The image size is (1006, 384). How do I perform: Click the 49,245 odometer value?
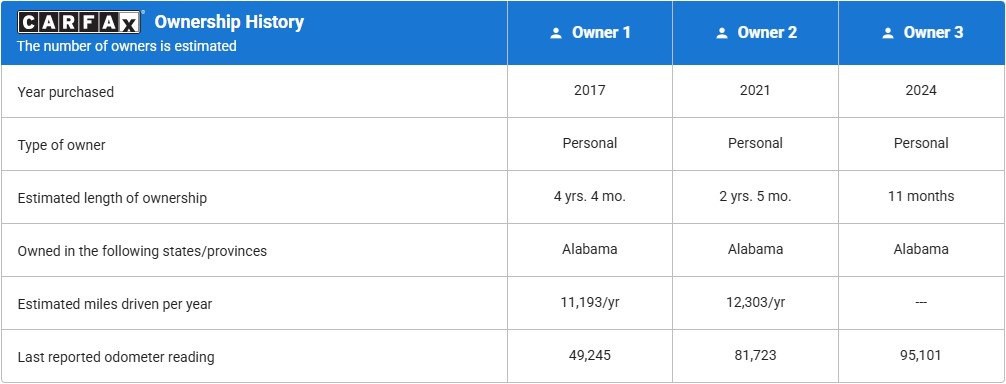pos(590,355)
